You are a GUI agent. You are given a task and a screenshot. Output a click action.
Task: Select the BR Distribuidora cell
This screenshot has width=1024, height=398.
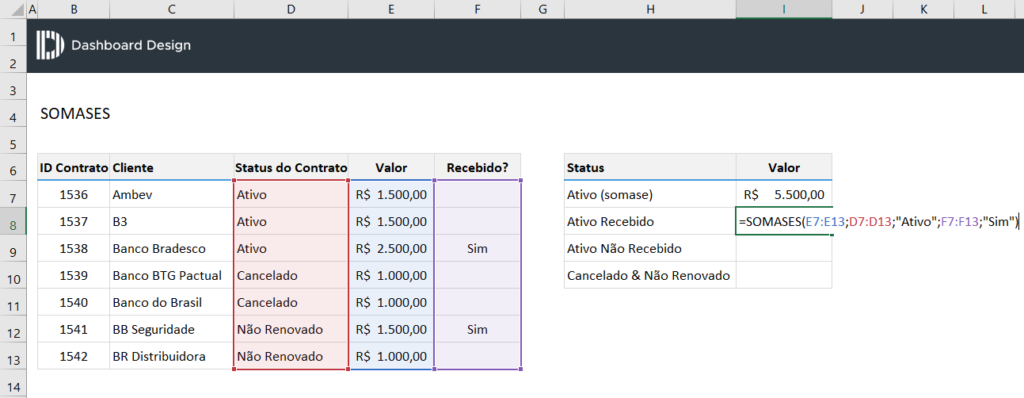click(172, 357)
